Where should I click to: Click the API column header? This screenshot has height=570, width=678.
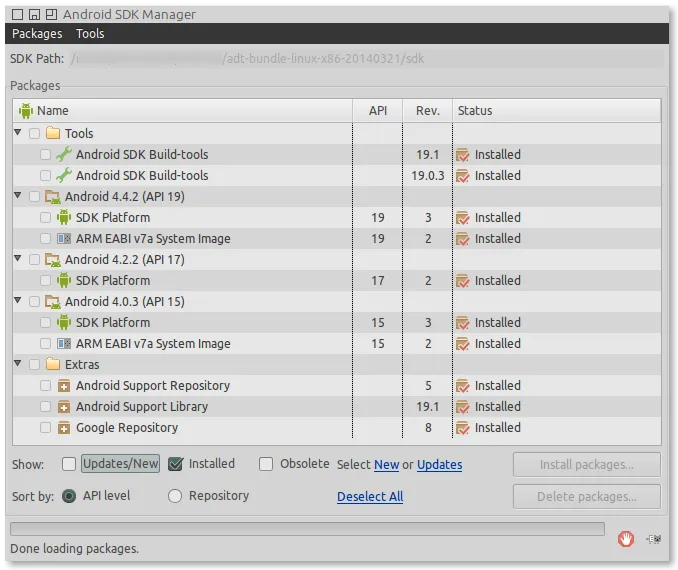tap(377, 111)
